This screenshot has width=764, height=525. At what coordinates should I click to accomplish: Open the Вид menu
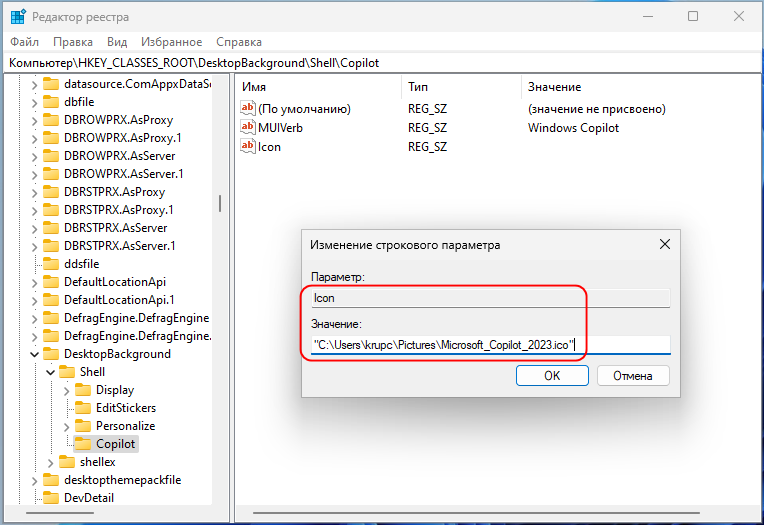(x=117, y=42)
